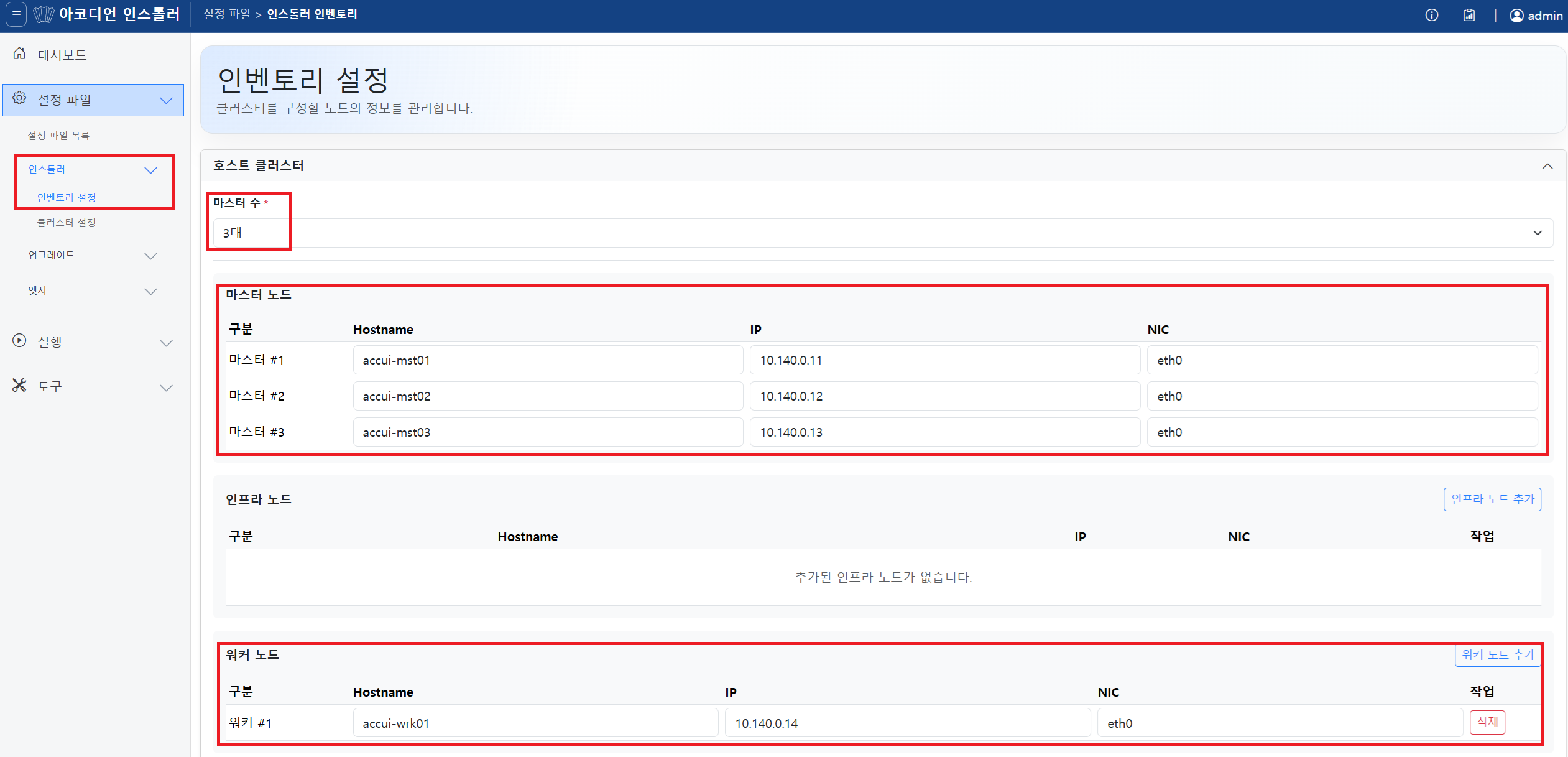Collapse the 인스톨러 submenu chevron
Screen dimensions: 1568x757
(150, 170)
